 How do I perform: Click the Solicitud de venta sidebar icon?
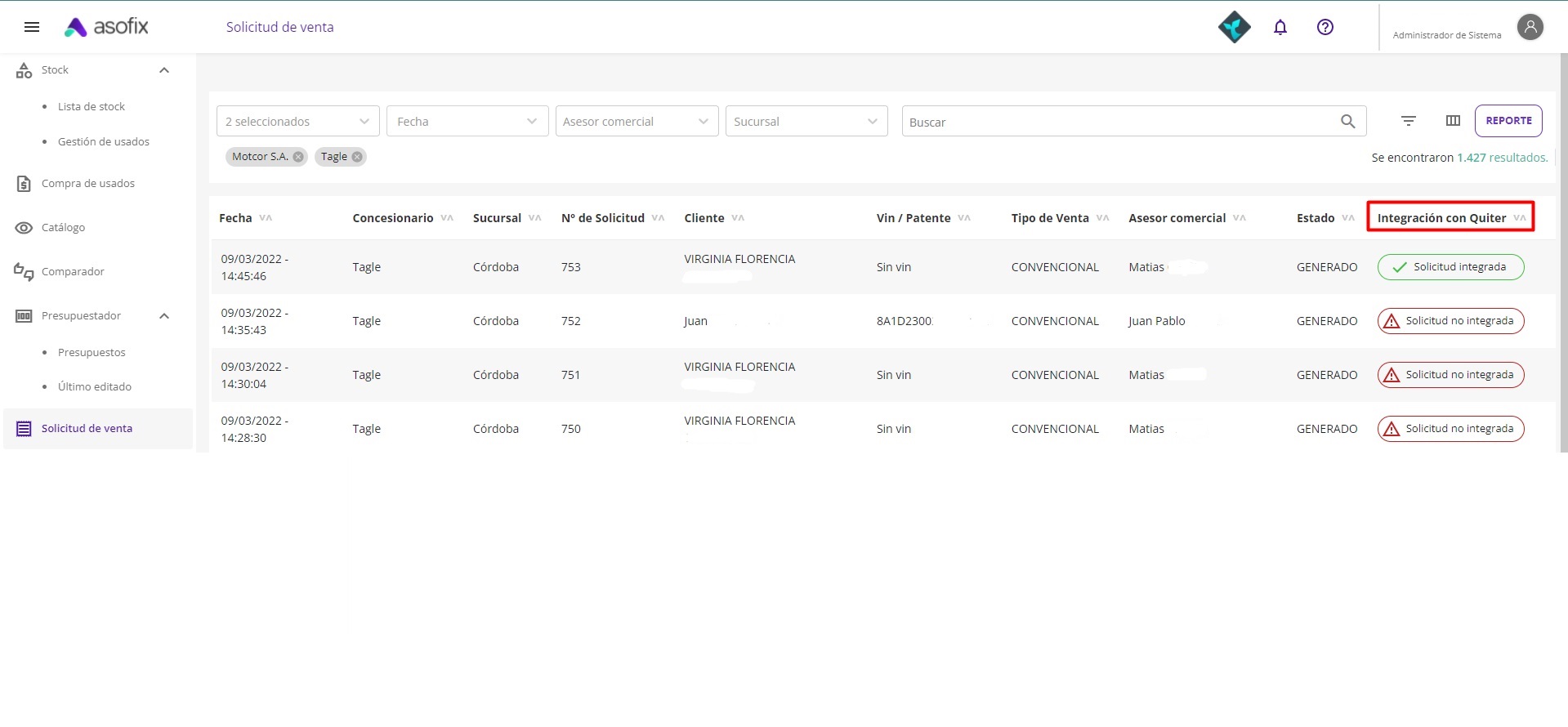click(24, 429)
